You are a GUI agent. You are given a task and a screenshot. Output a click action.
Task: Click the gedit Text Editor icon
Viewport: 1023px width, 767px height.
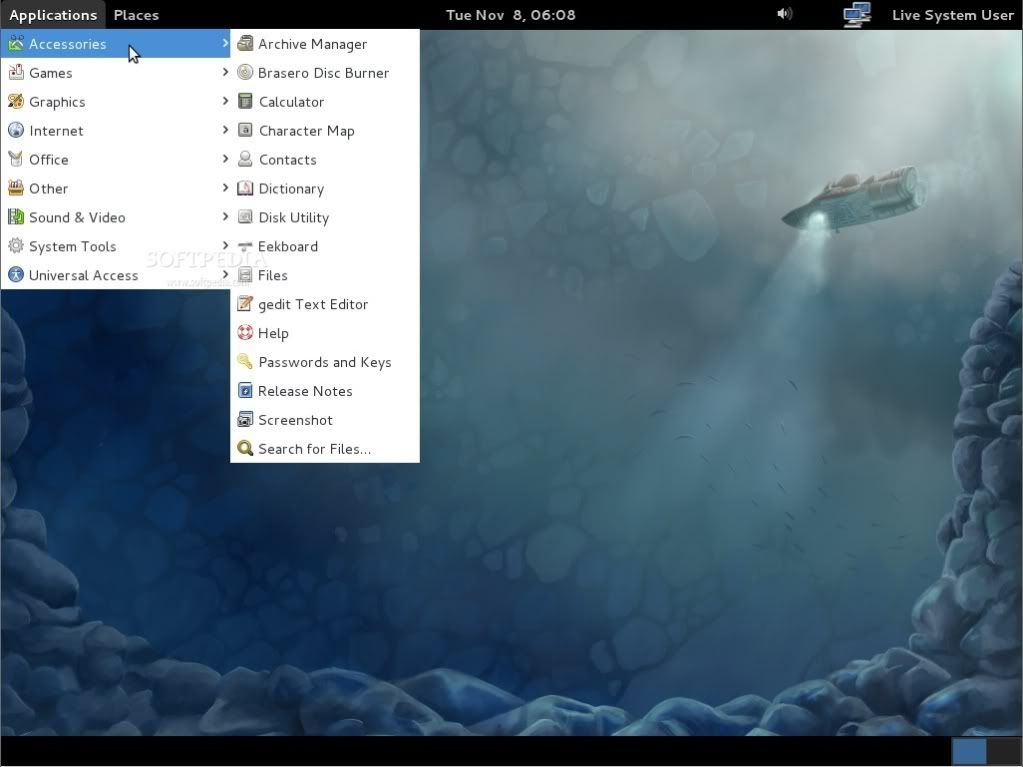pyautogui.click(x=245, y=304)
